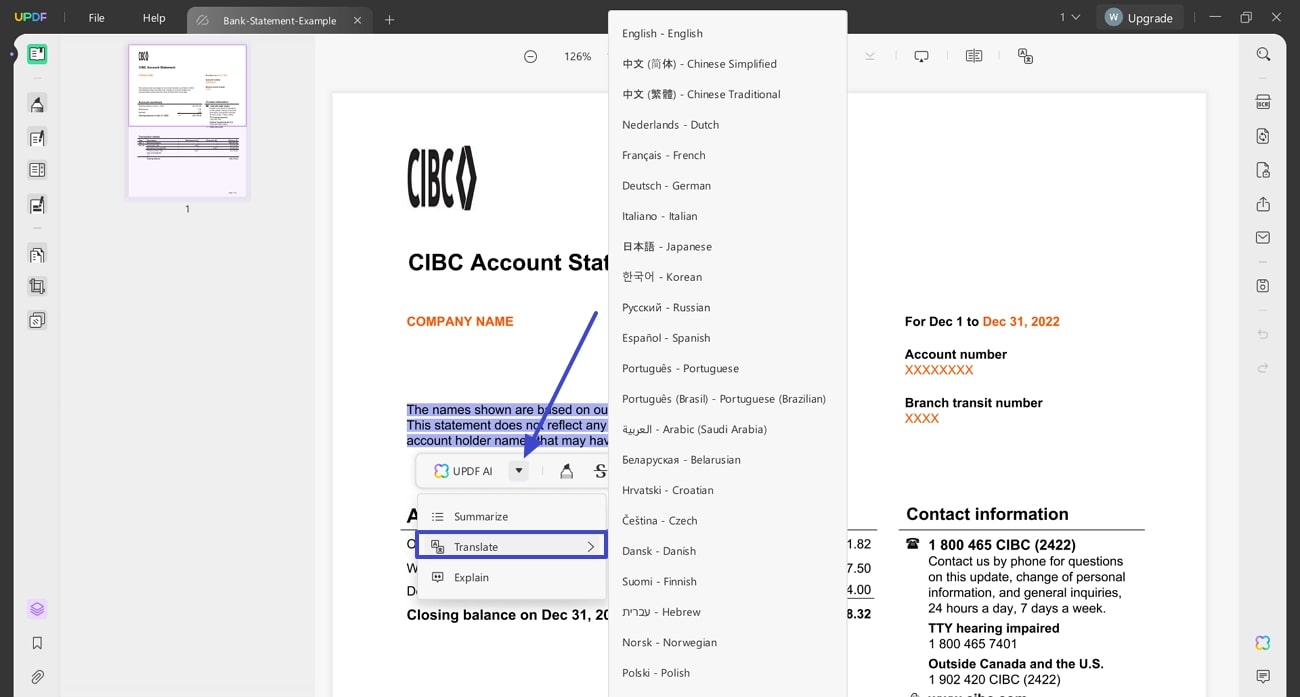Open search in the right sidebar
Viewport: 1300px width, 697px height.
(1263, 54)
